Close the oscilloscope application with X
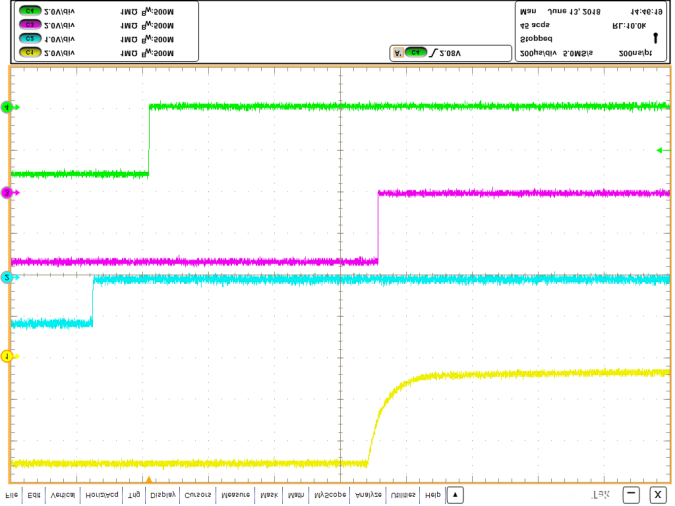 (657, 495)
